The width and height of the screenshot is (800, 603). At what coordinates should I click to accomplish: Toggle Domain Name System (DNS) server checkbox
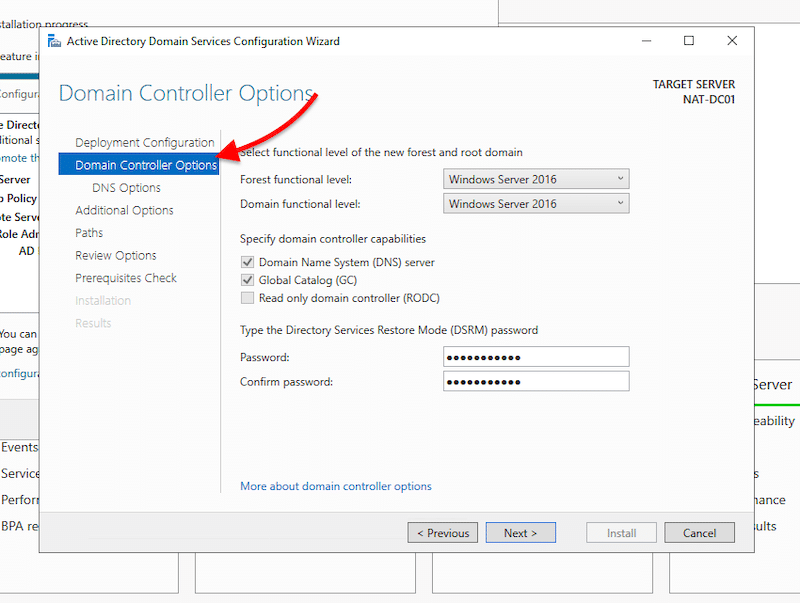(x=247, y=262)
